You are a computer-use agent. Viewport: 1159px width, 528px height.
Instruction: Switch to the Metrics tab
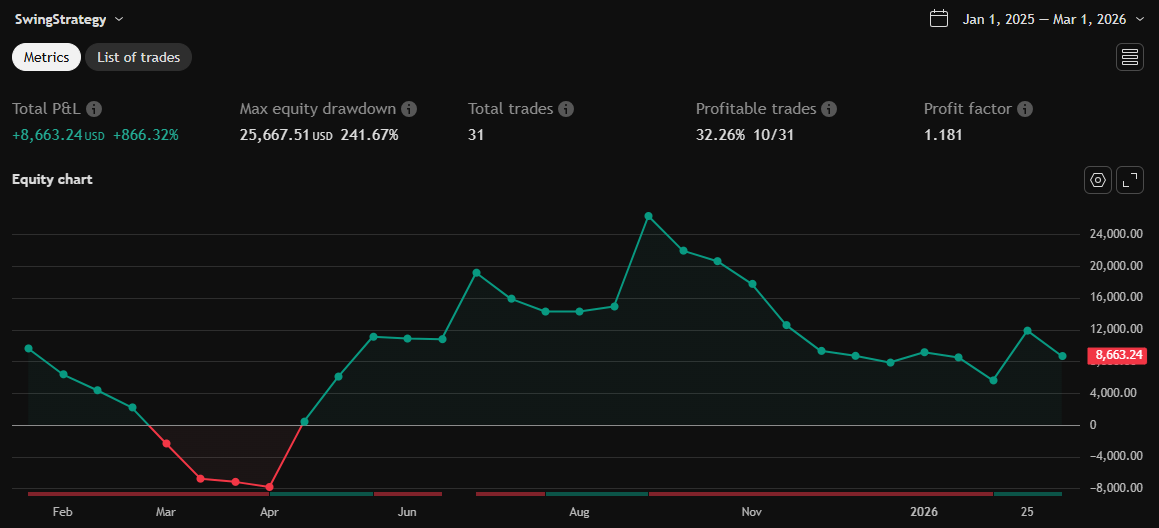(46, 57)
